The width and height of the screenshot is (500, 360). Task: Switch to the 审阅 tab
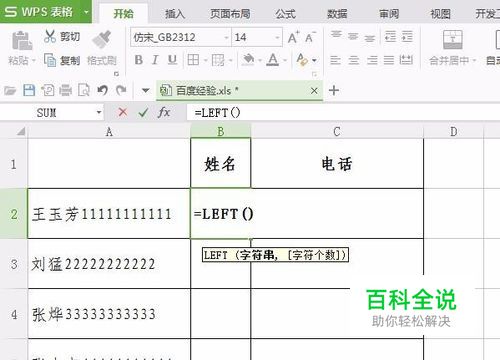[389, 14]
